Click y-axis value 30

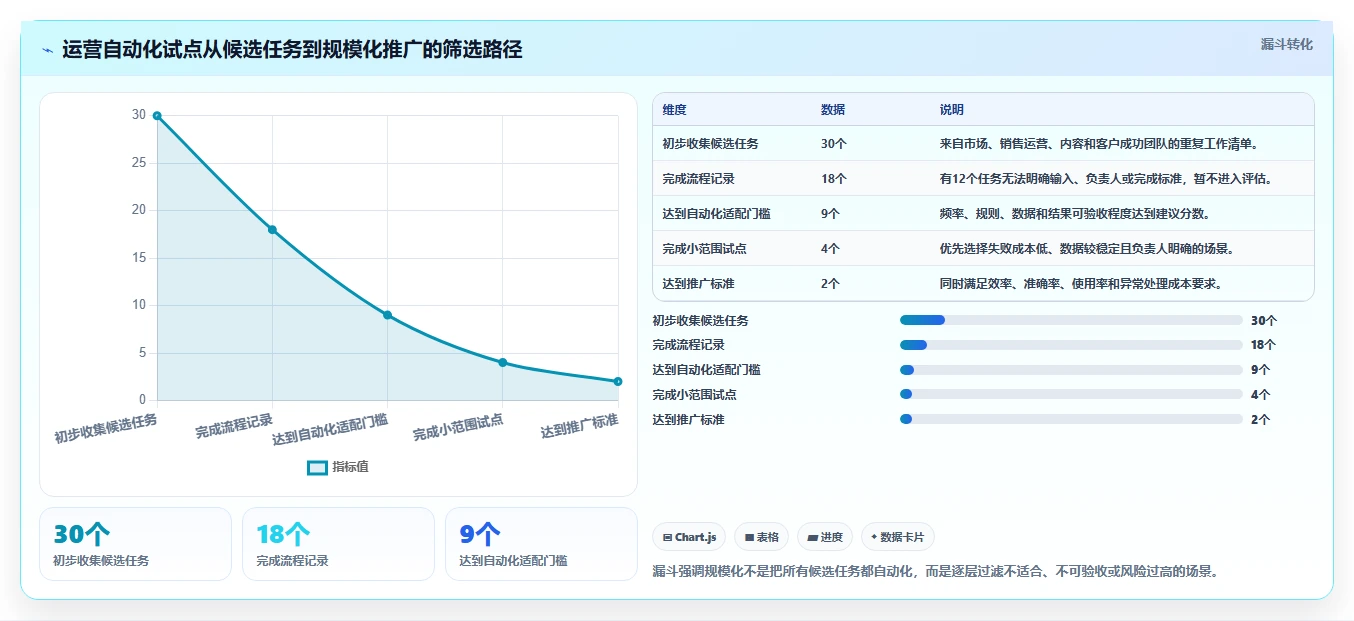(139, 115)
